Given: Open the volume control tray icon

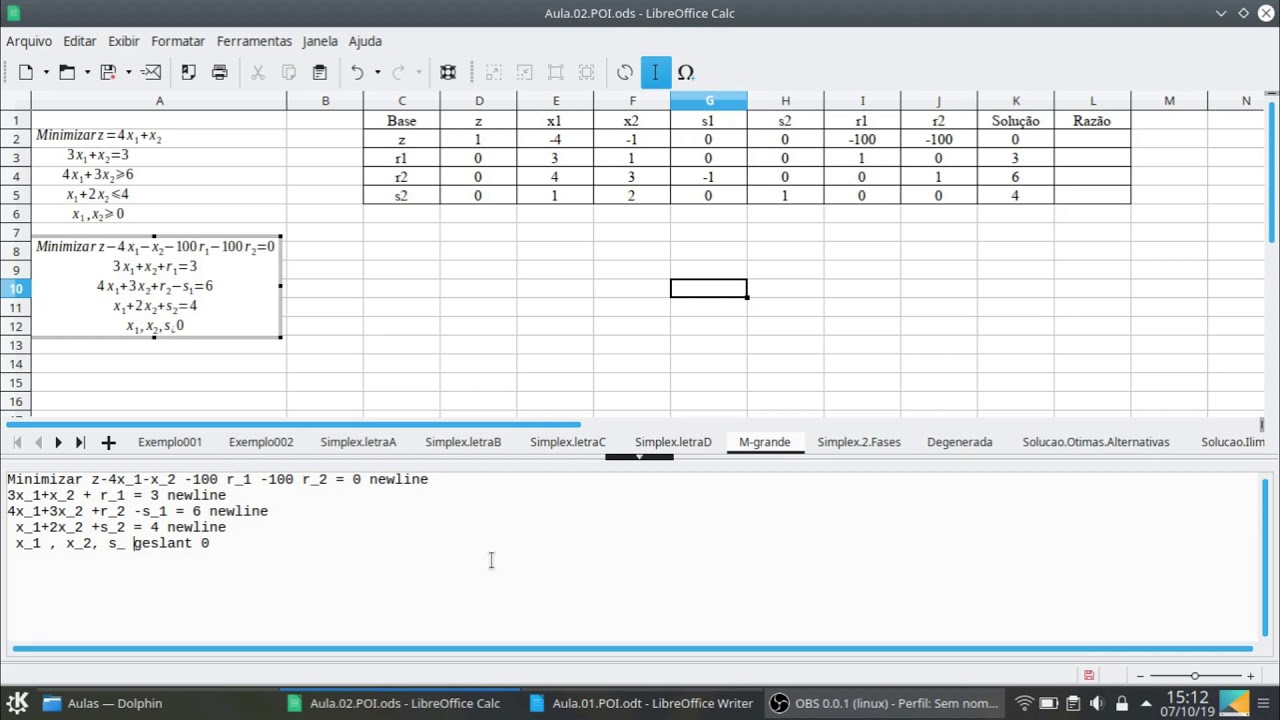Looking at the screenshot, I should click(1097, 703).
